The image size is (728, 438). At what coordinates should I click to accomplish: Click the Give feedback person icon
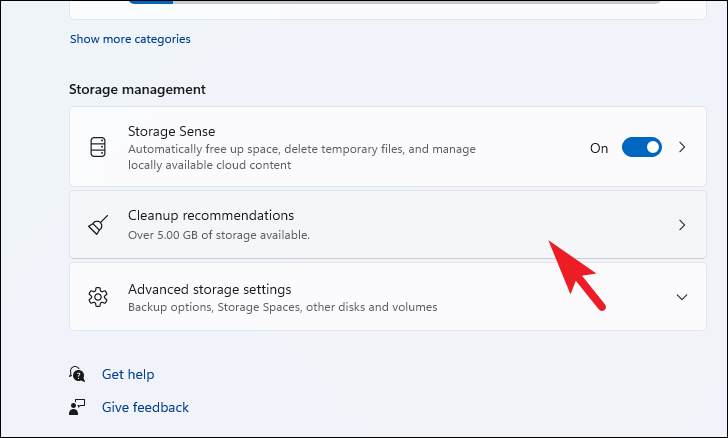[78, 407]
